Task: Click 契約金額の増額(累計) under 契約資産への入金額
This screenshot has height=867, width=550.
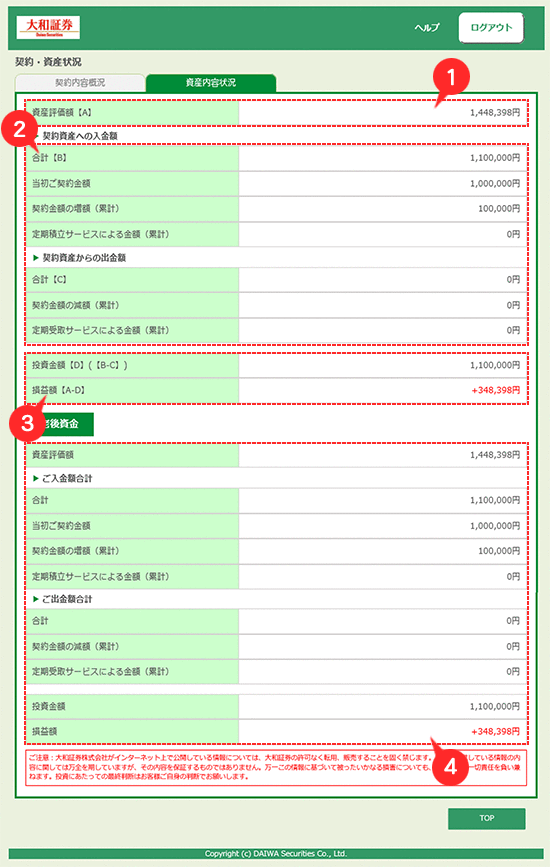Action: (76, 208)
